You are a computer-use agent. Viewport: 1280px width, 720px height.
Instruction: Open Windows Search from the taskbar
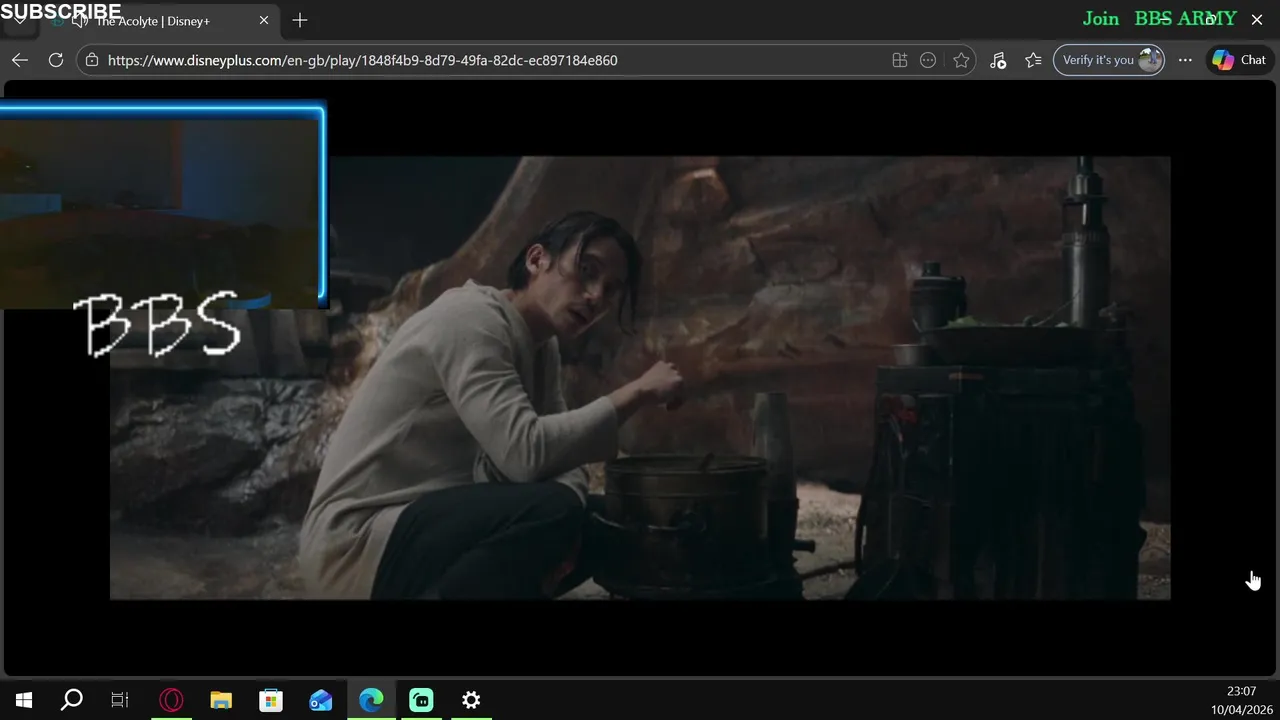(x=72, y=700)
